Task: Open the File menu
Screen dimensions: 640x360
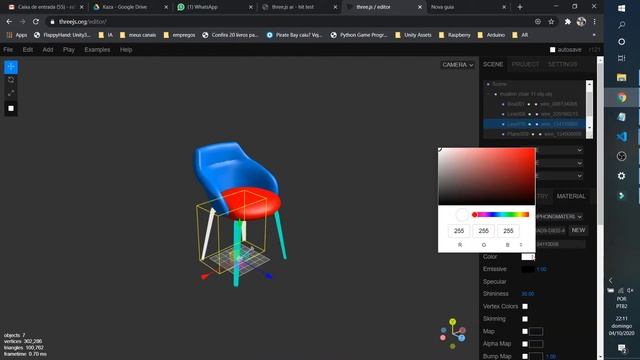Action: [8, 50]
